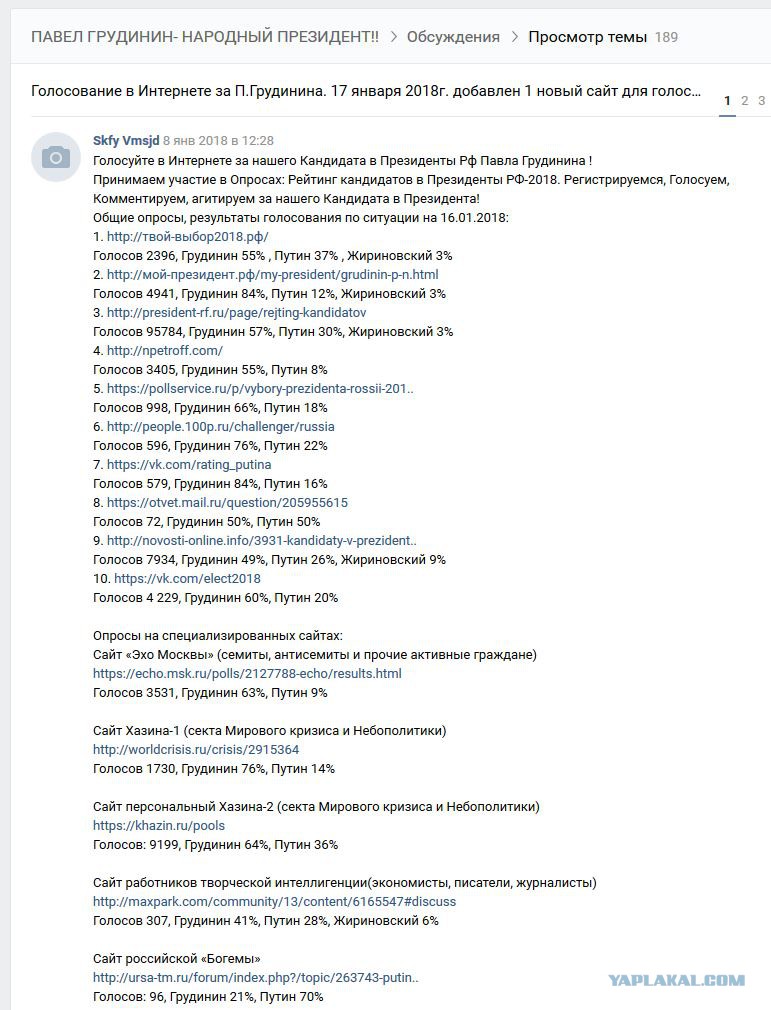
Task: Open the maxpark.com community discussion link
Action: click(x=274, y=901)
